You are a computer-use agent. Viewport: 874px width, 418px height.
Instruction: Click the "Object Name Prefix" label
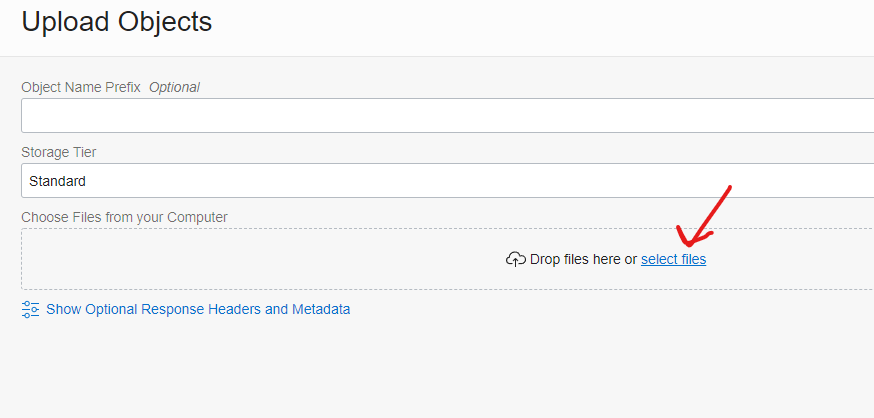tap(81, 87)
